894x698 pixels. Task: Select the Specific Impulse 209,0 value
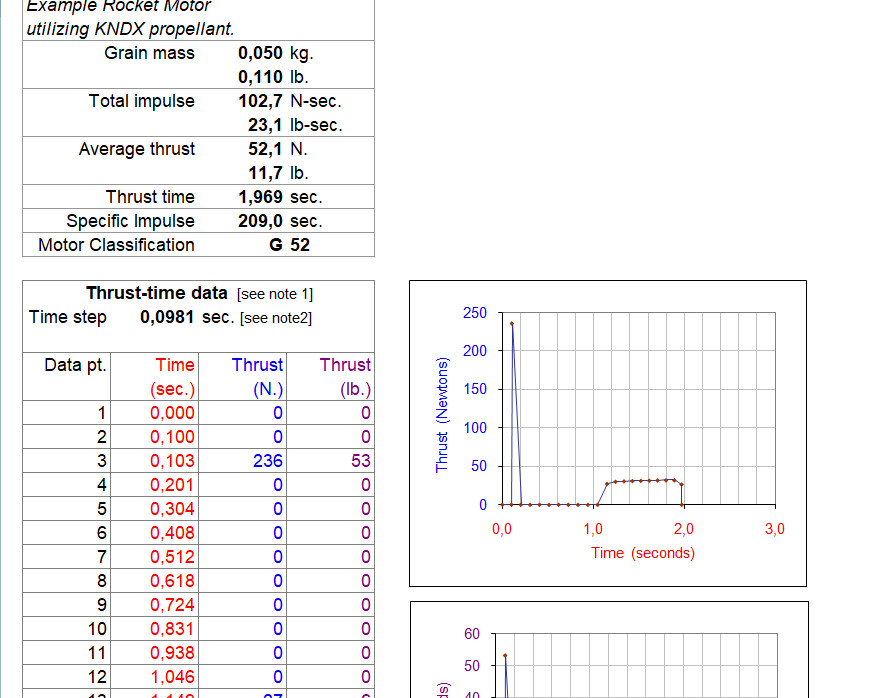click(260, 221)
